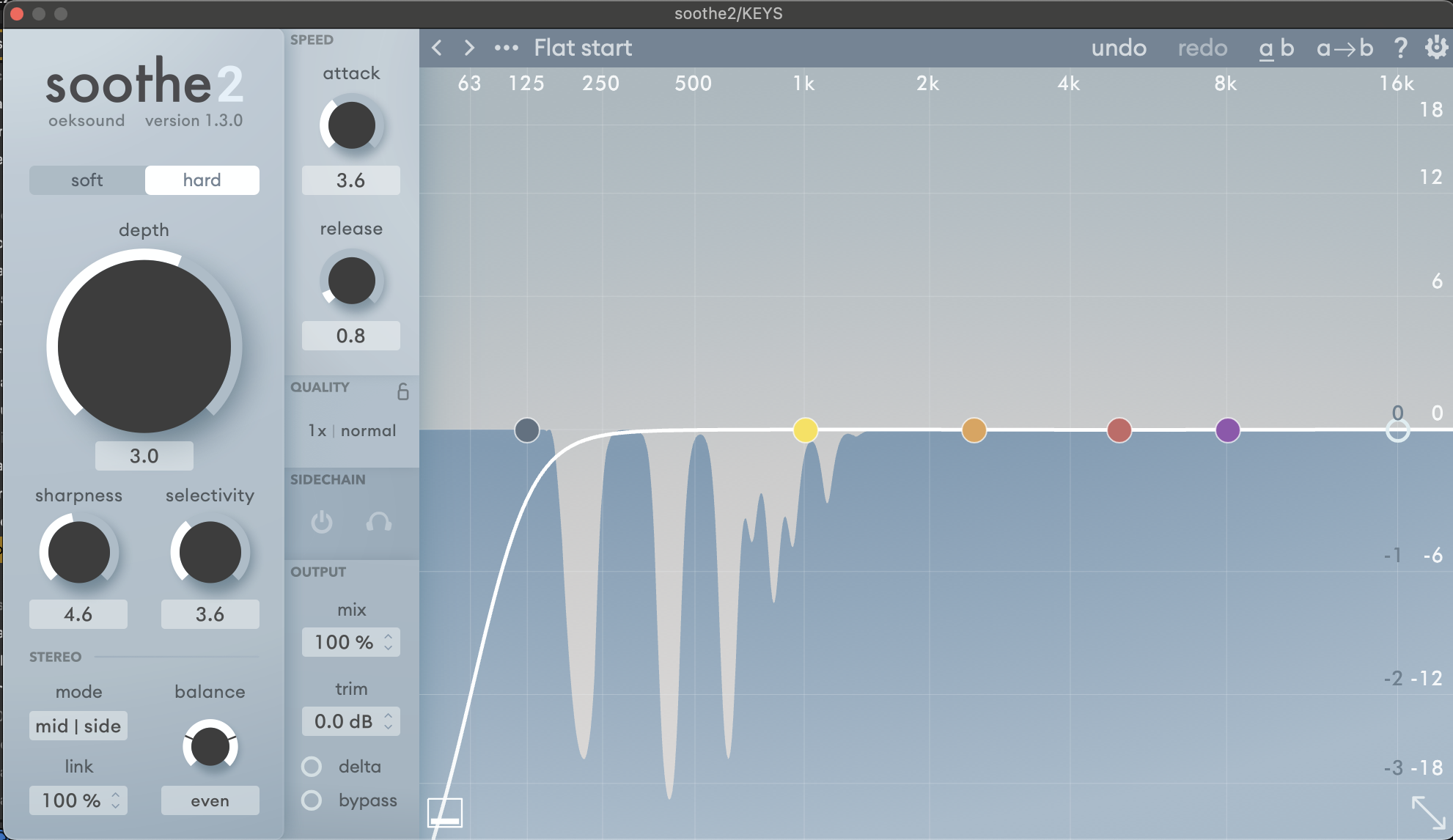Click the trim 0.0 dB field
Image resolution: width=1453 pixels, height=840 pixels.
[351, 721]
